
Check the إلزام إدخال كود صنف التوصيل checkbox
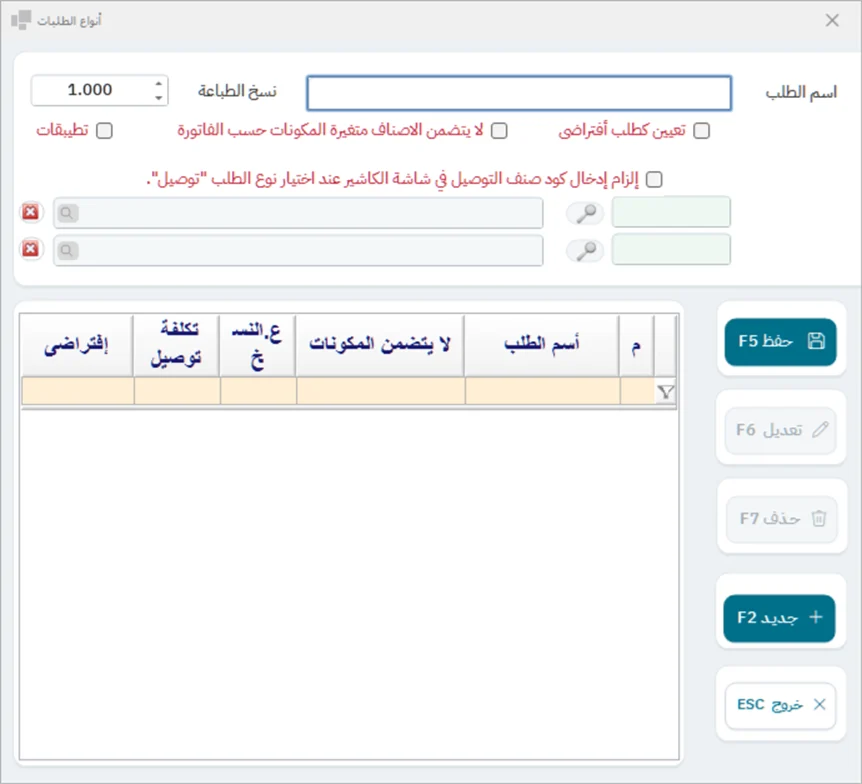(654, 179)
